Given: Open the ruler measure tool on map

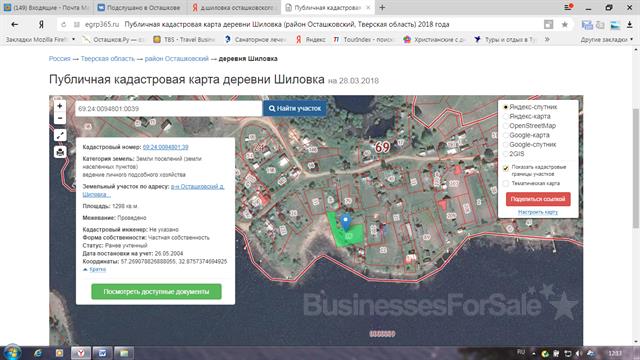Looking at the screenshot, I should (60, 135).
